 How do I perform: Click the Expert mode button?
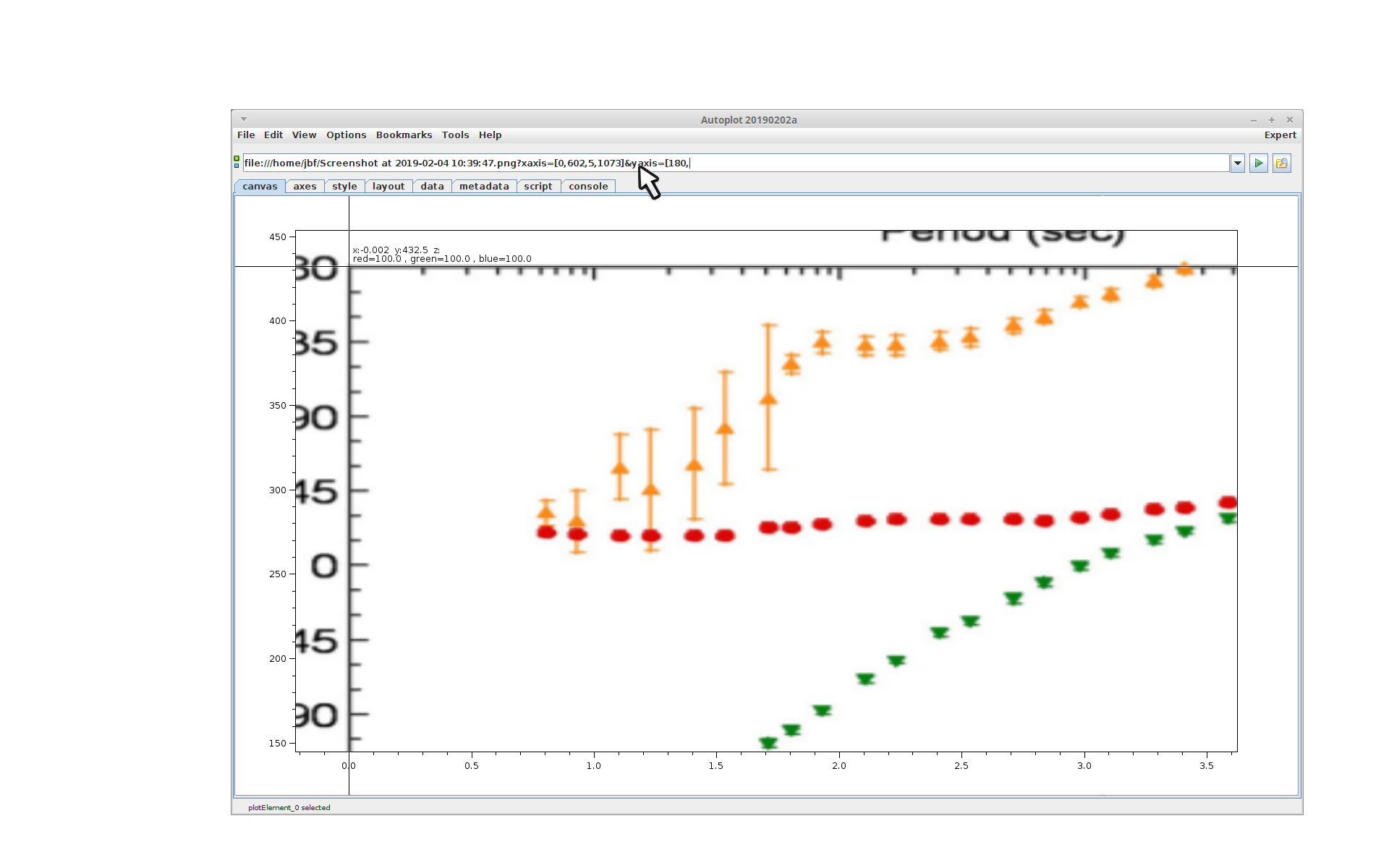[1280, 135]
